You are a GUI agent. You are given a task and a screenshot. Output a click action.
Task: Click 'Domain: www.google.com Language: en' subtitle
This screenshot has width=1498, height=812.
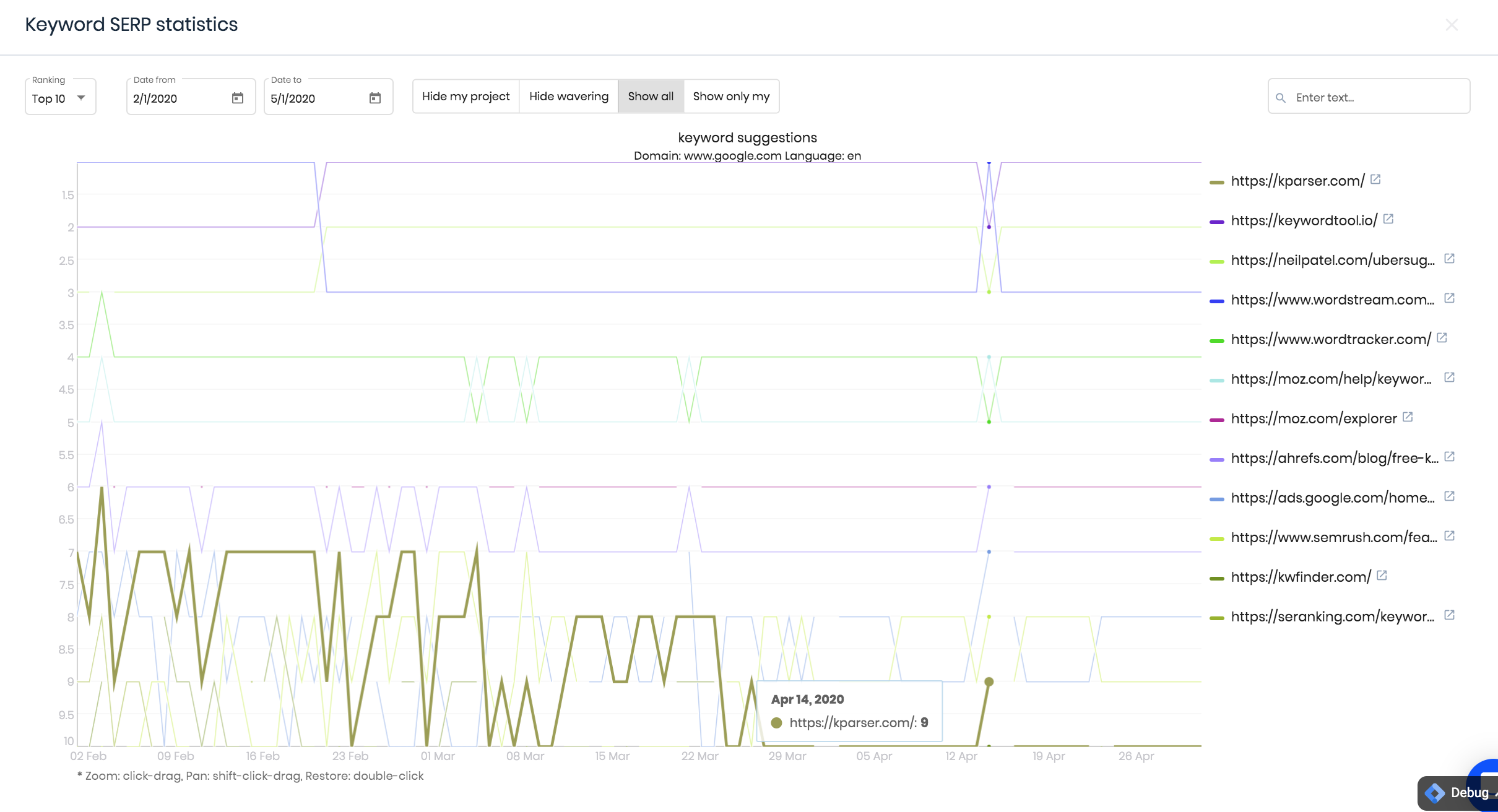click(x=747, y=155)
